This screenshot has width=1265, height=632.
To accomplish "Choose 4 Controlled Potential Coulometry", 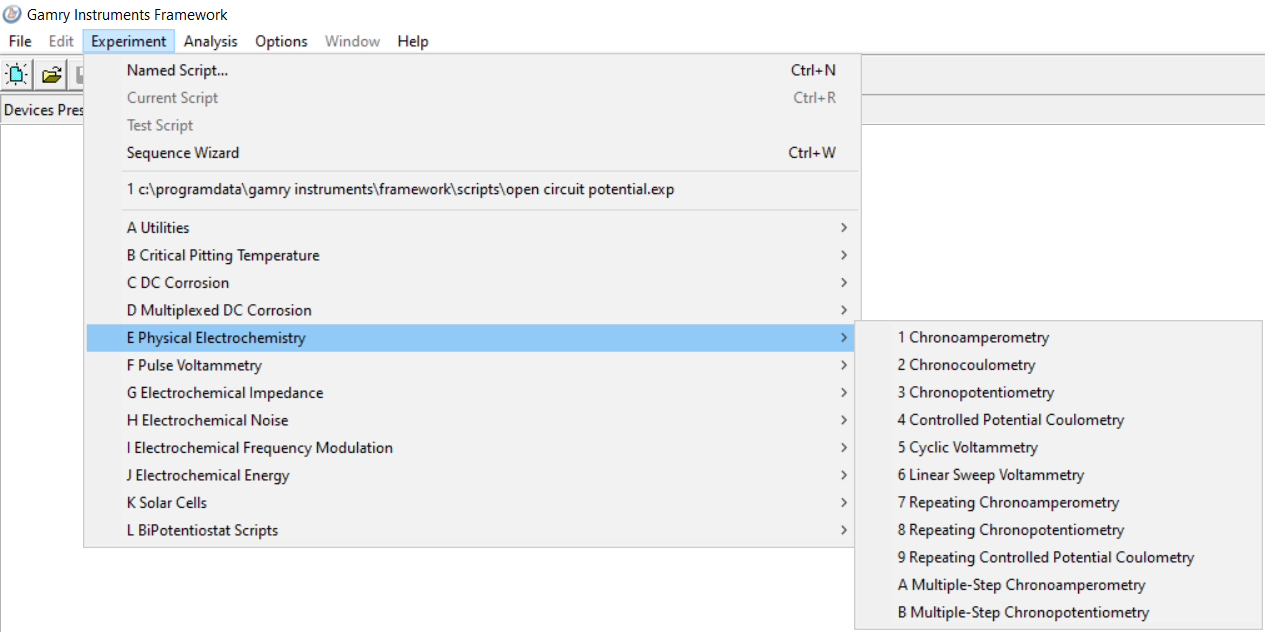I will point(1059,420).
